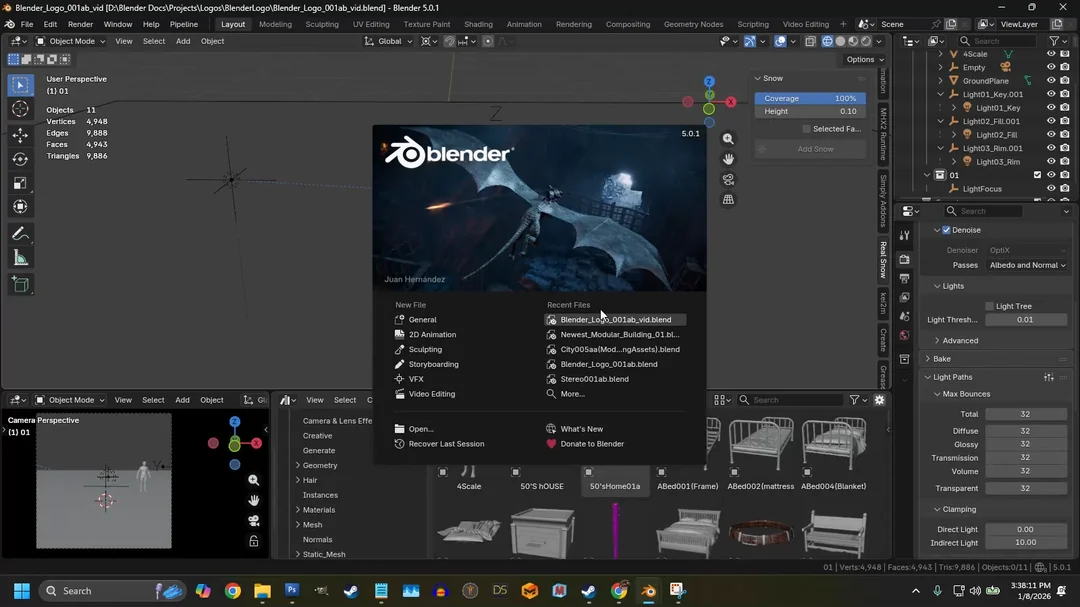Click the asset browser filter funnel icon
Viewport: 1080px width, 607px height.
854,400
